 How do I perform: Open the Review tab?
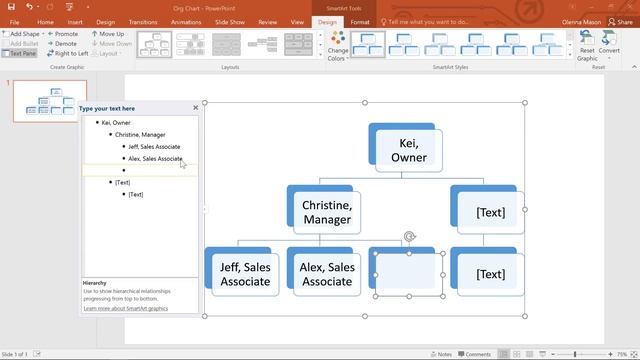pyautogui.click(x=267, y=22)
